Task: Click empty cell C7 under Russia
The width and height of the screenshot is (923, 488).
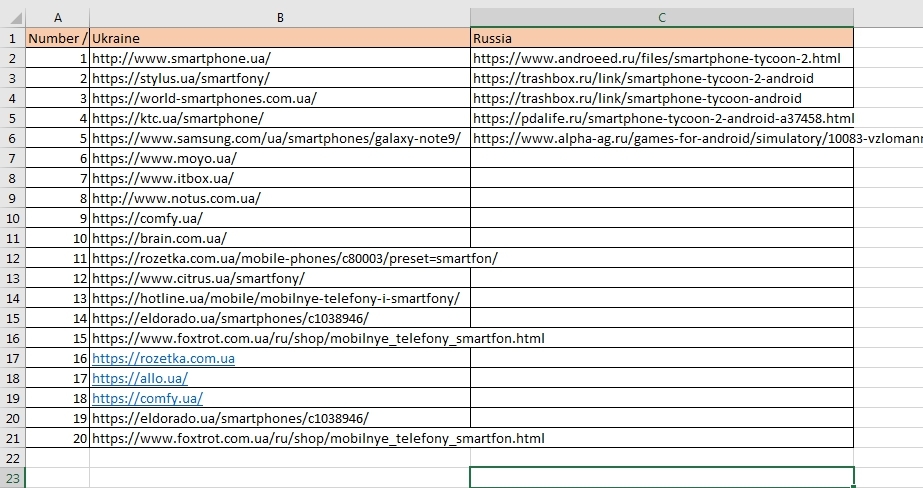Action: pos(662,158)
